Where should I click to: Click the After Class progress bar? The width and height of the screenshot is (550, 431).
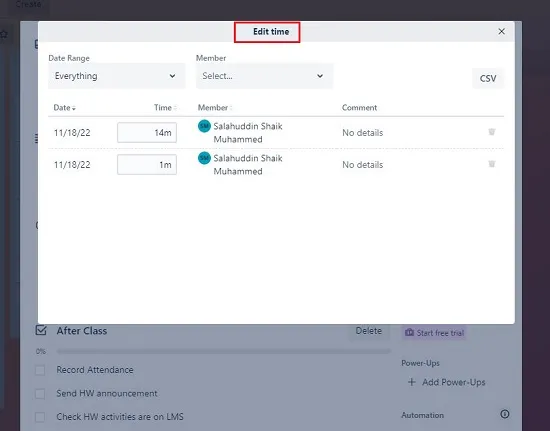click(x=223, y=351)
